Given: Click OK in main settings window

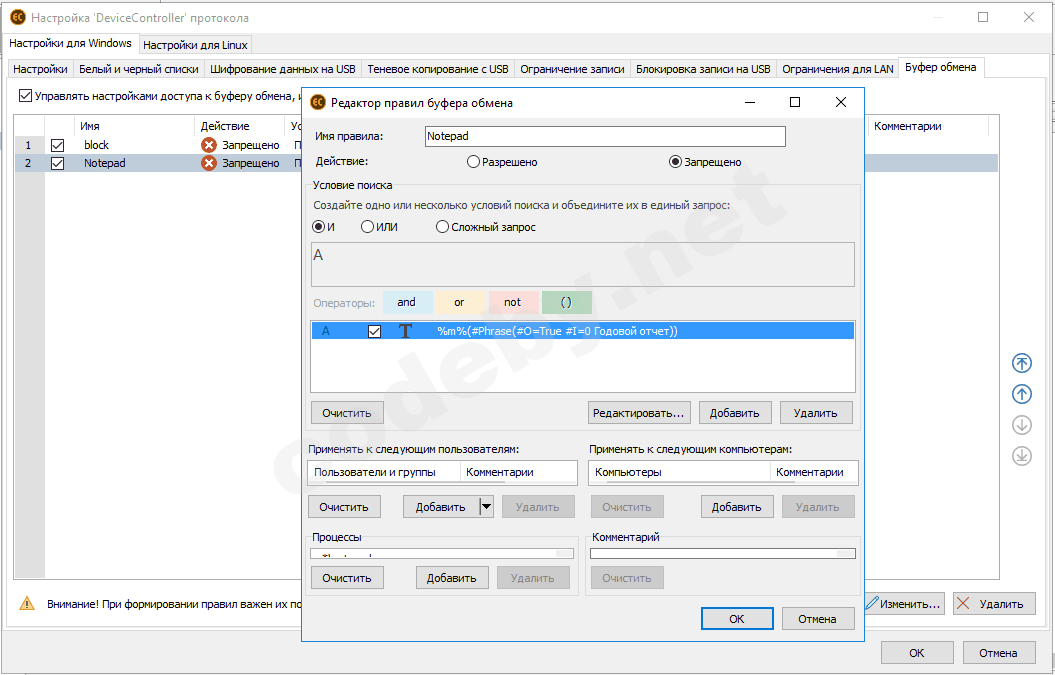Looking at the screenshot, I should coord(917,653).
